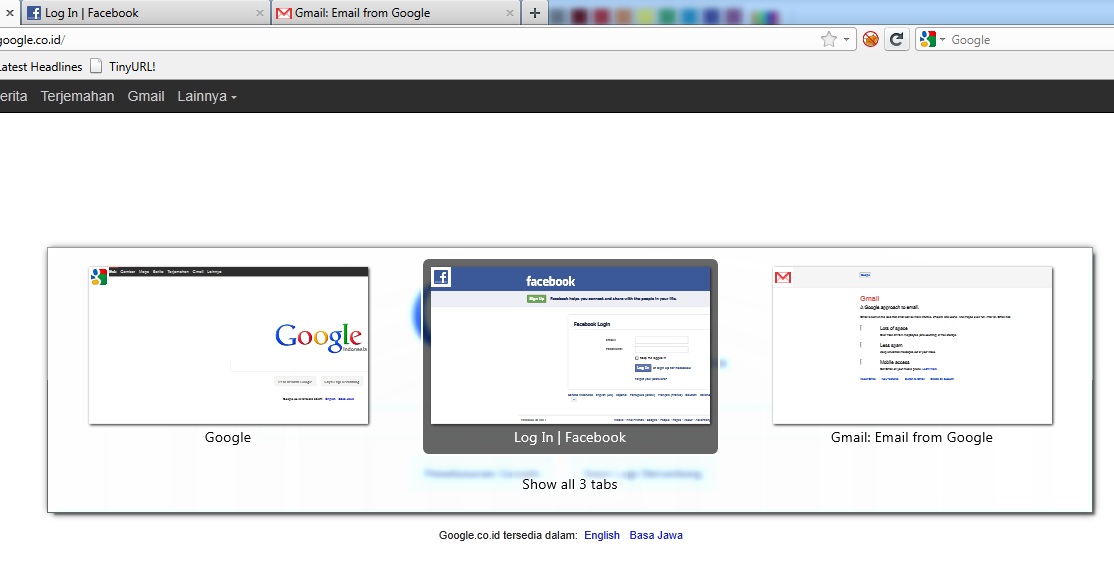Click the blocked-content extension icon
This screenshot has height=572, width=1114.
[870, 40]
